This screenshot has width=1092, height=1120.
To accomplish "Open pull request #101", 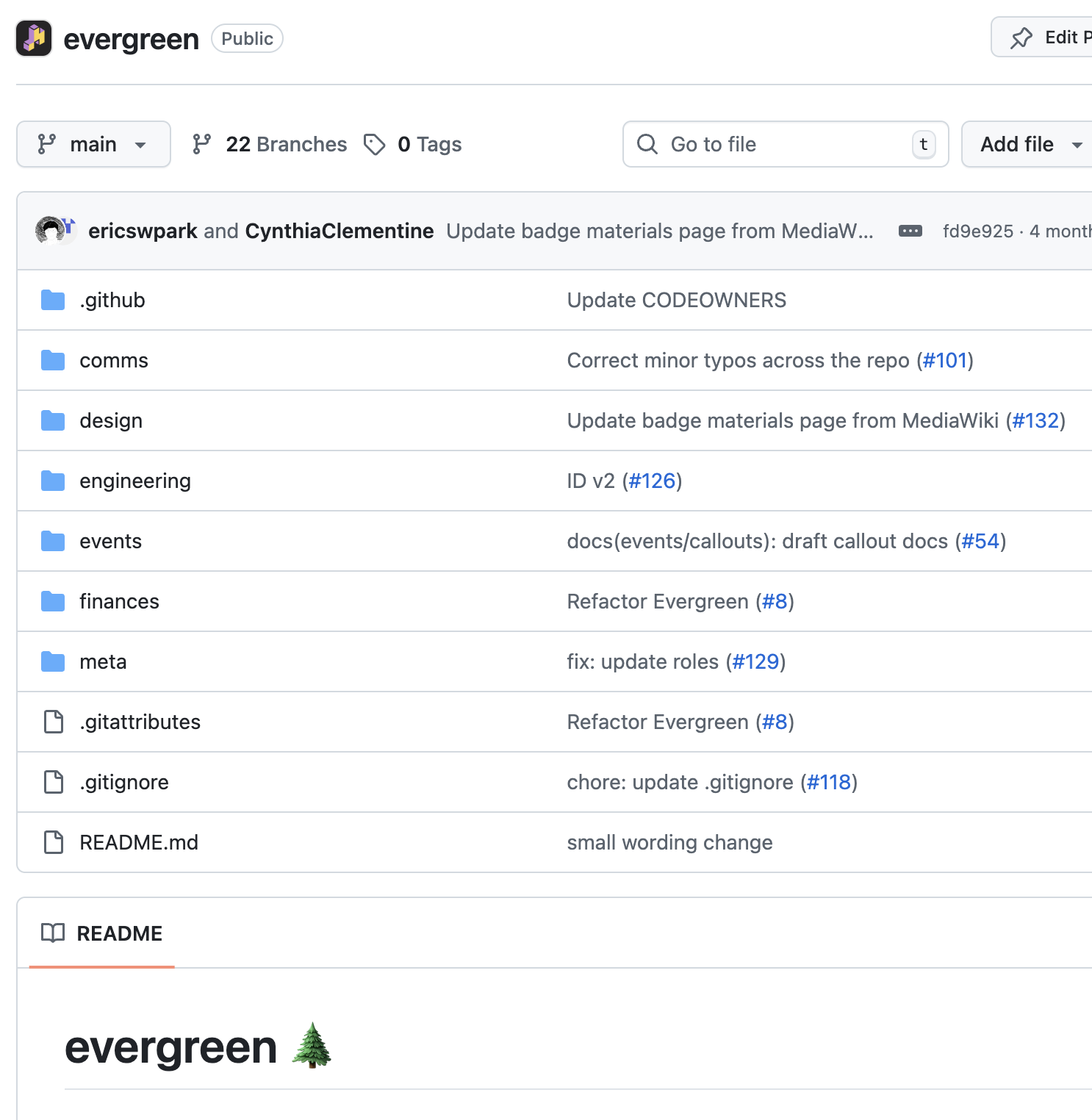I will tap(945, 360).
